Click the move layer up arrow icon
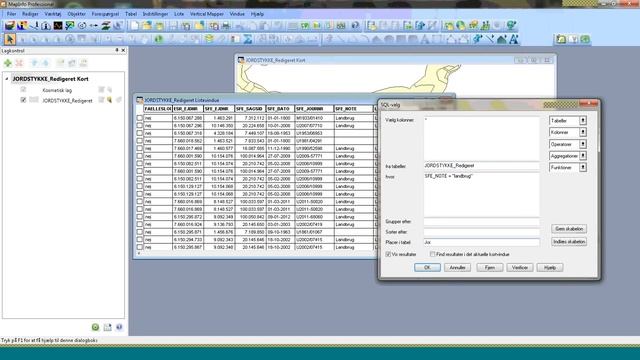640x360 pixels. (x=34, y=63)
